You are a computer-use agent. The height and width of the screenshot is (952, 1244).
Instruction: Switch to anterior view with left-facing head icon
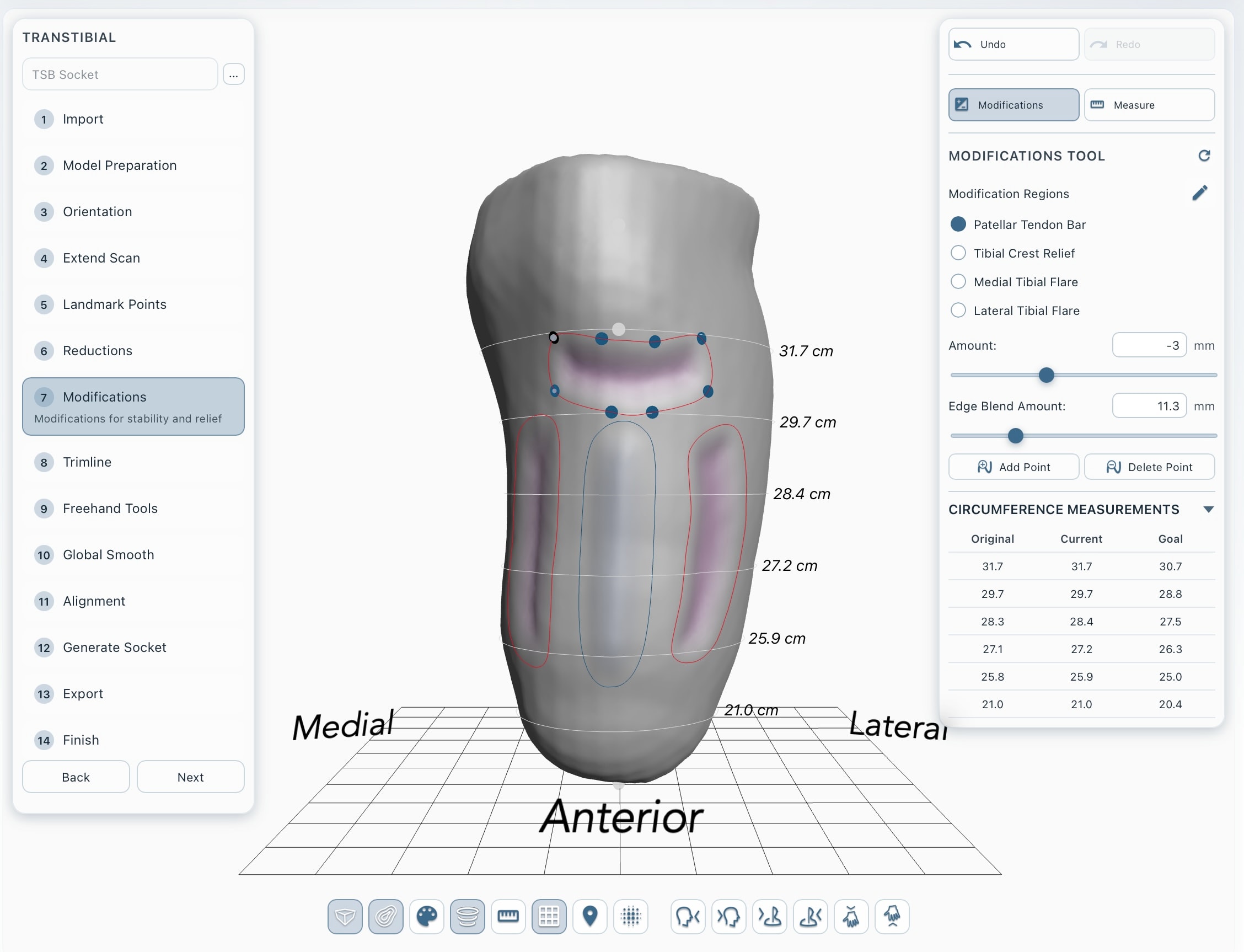(688, 916)
